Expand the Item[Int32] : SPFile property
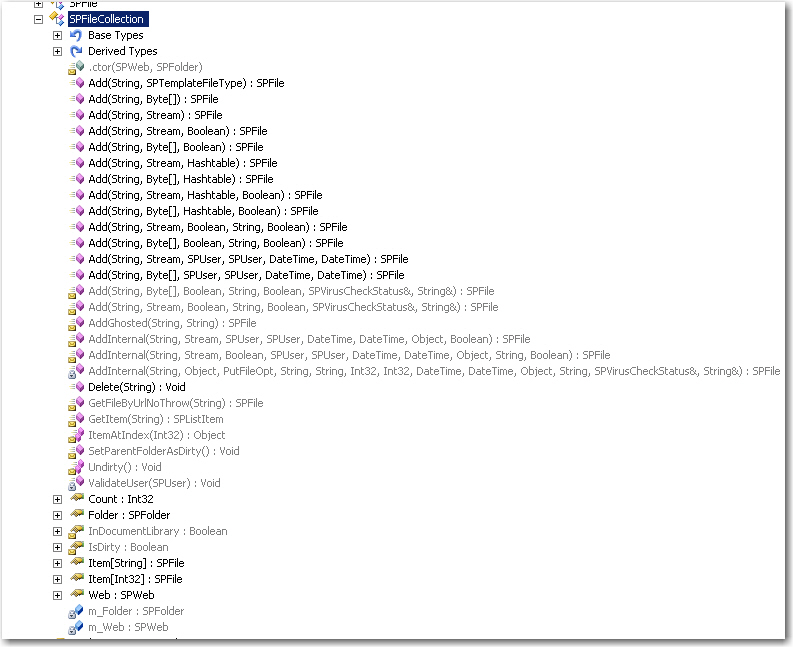The width and height of the screenshot is (793, 647). point(57,579)
